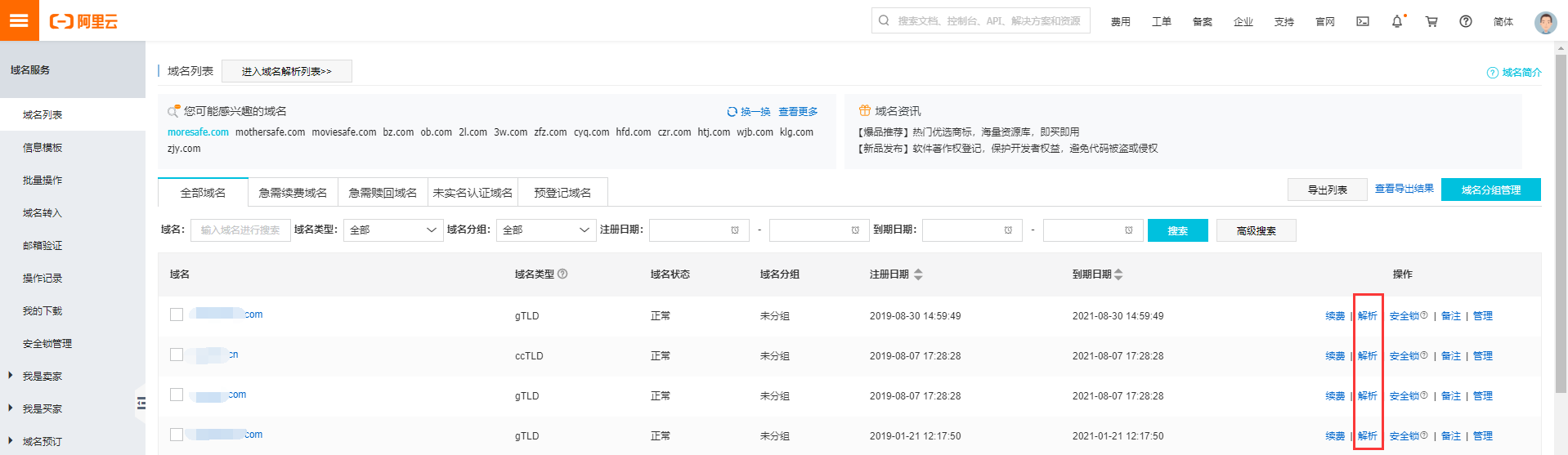Viewport: 1568px width, 455px height.
Task: Click calendar icon in second 注册日期 field
Action: click(855, 230)
